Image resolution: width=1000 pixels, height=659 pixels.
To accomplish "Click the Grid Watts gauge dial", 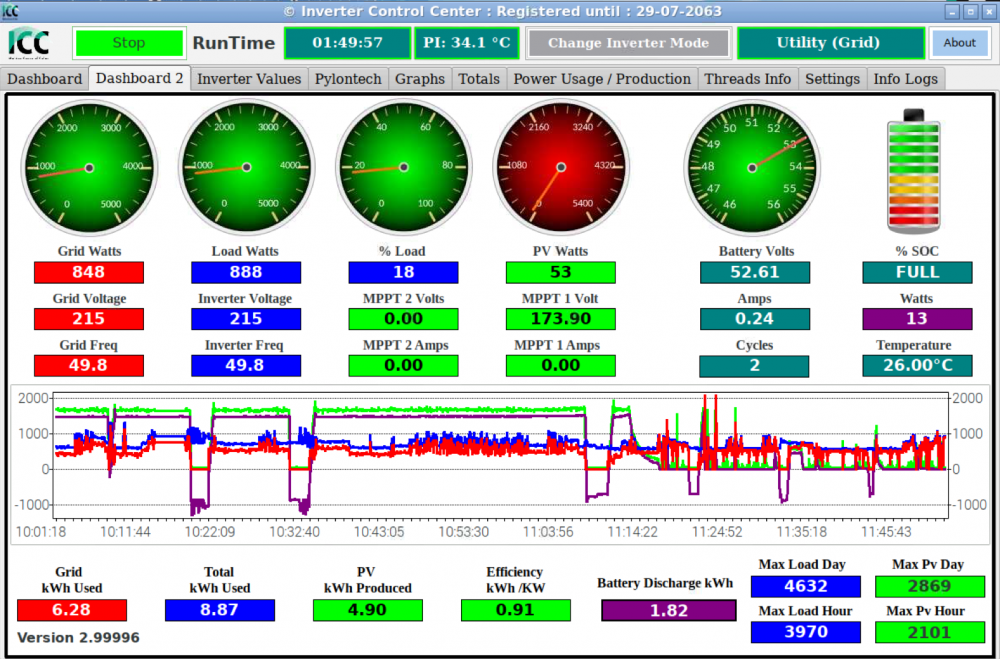I will [89, 168].
